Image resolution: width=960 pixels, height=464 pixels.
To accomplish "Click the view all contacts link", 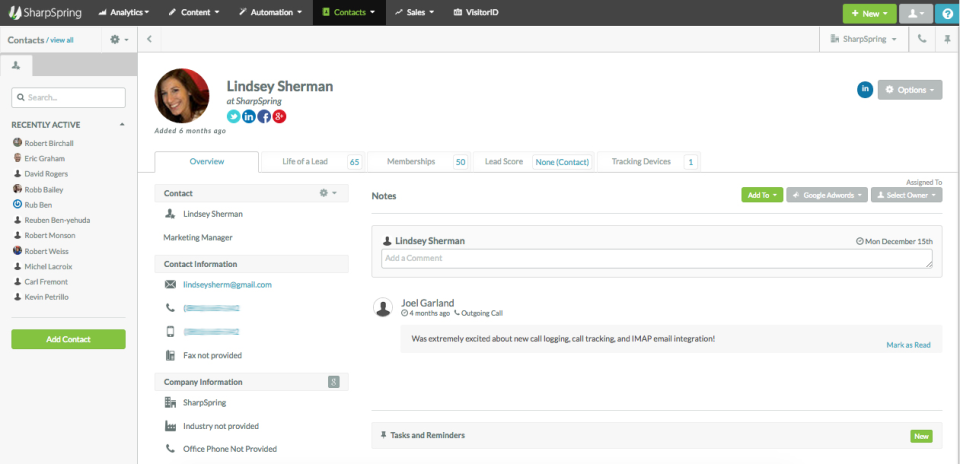I will point(61,40).
